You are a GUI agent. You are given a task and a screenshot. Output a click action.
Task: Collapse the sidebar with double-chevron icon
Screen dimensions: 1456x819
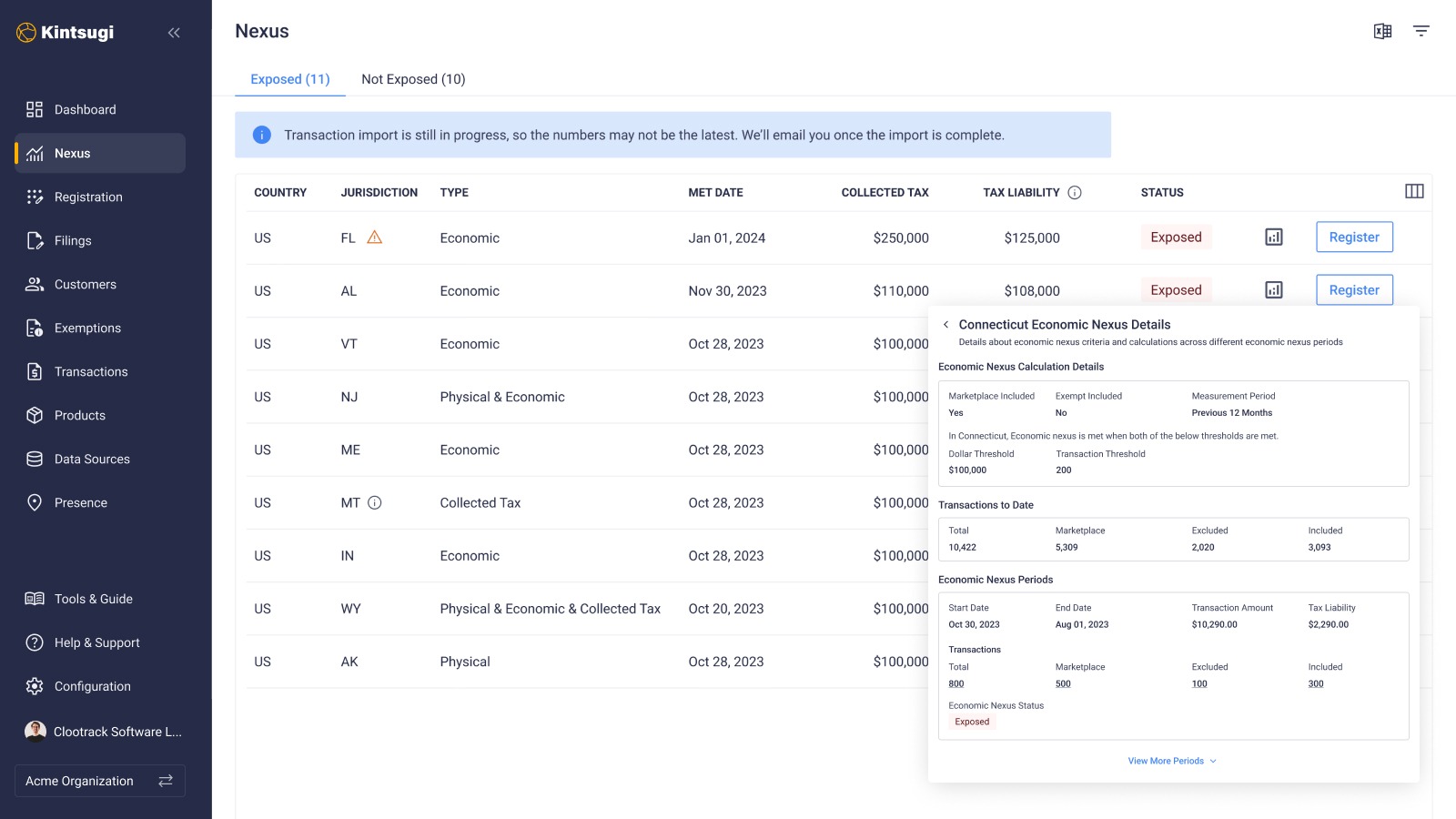(174, 33)
